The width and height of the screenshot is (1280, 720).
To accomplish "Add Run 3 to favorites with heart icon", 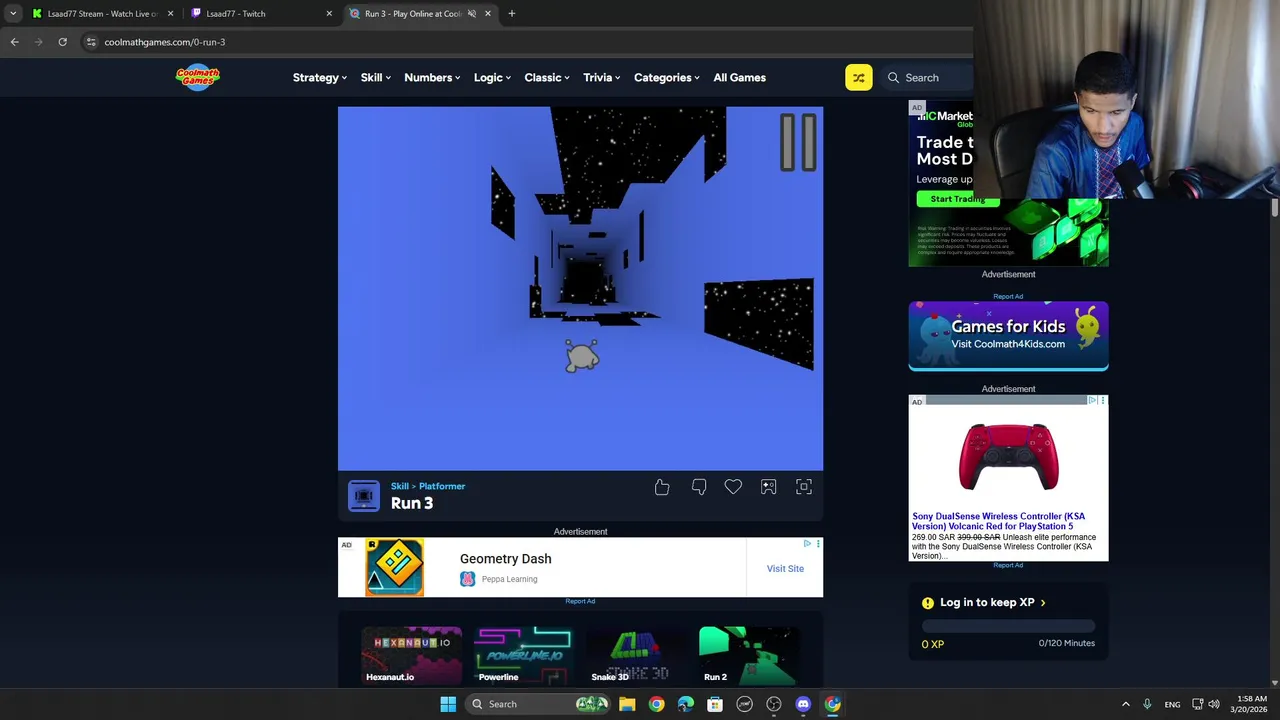I will pos(733,487).
